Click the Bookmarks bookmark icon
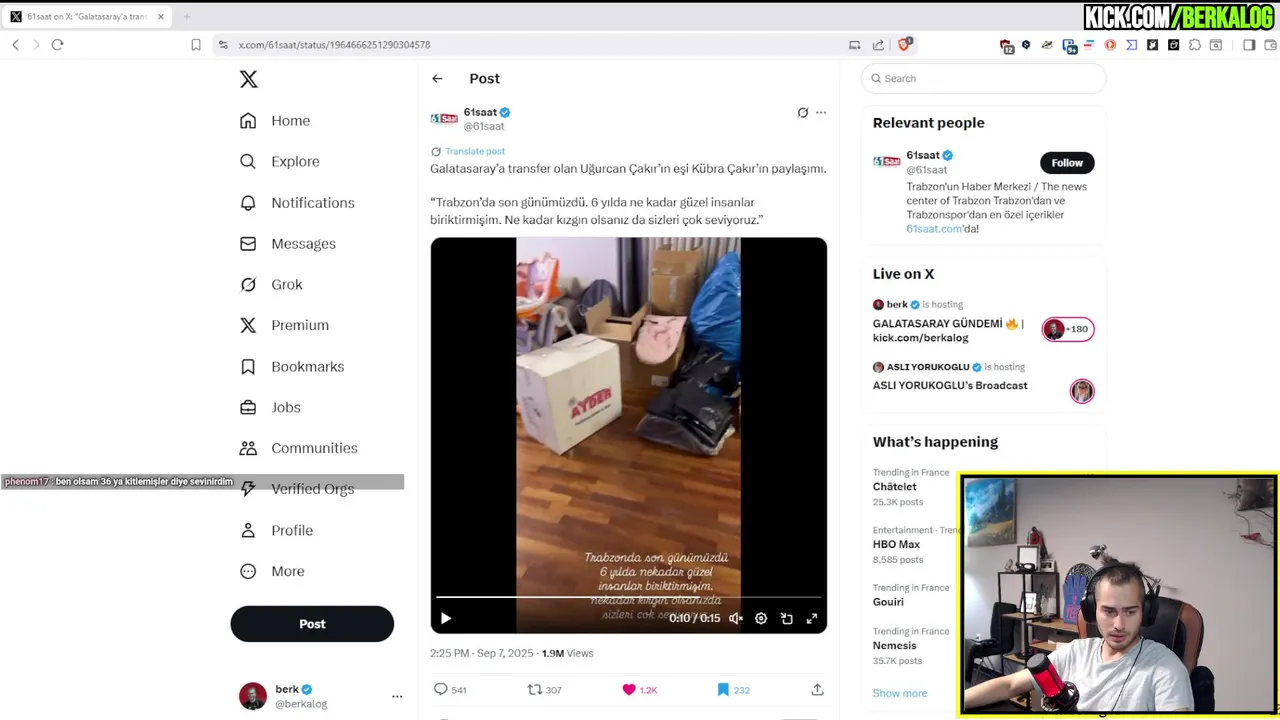1280x720 pixels. pos(248,367)
